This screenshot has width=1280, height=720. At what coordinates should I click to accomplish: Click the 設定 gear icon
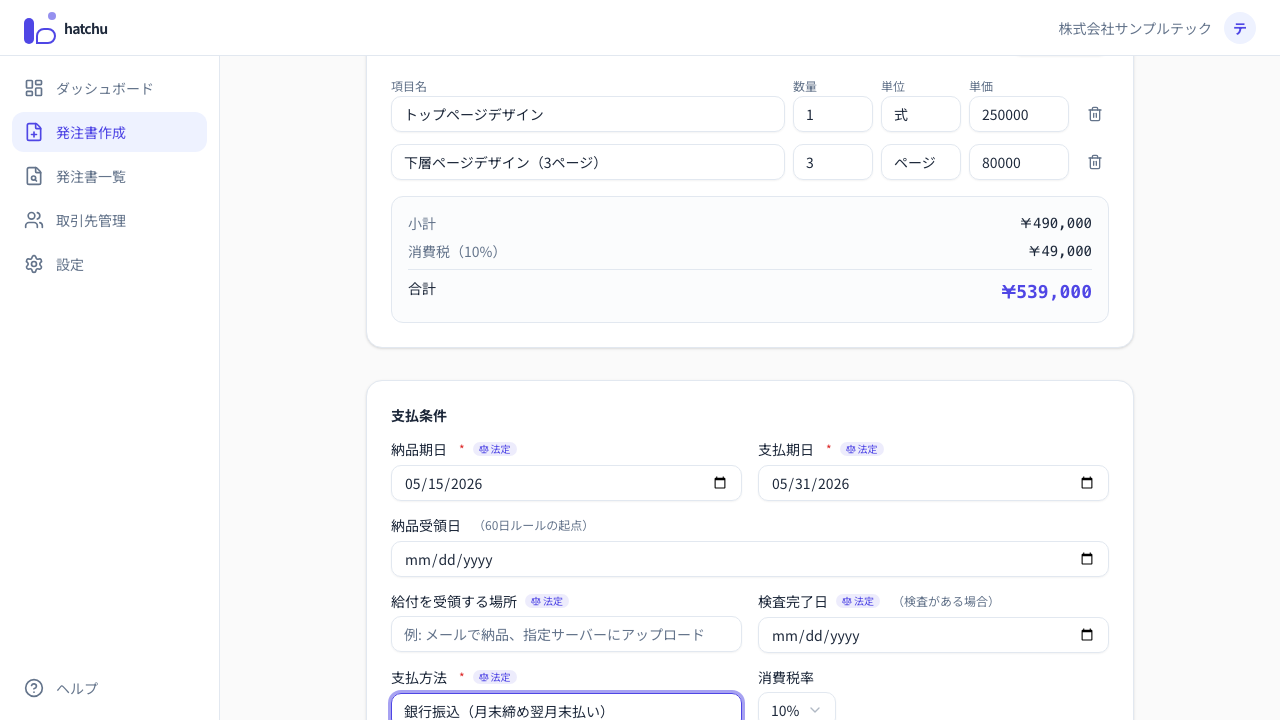(x=34, y=264)
